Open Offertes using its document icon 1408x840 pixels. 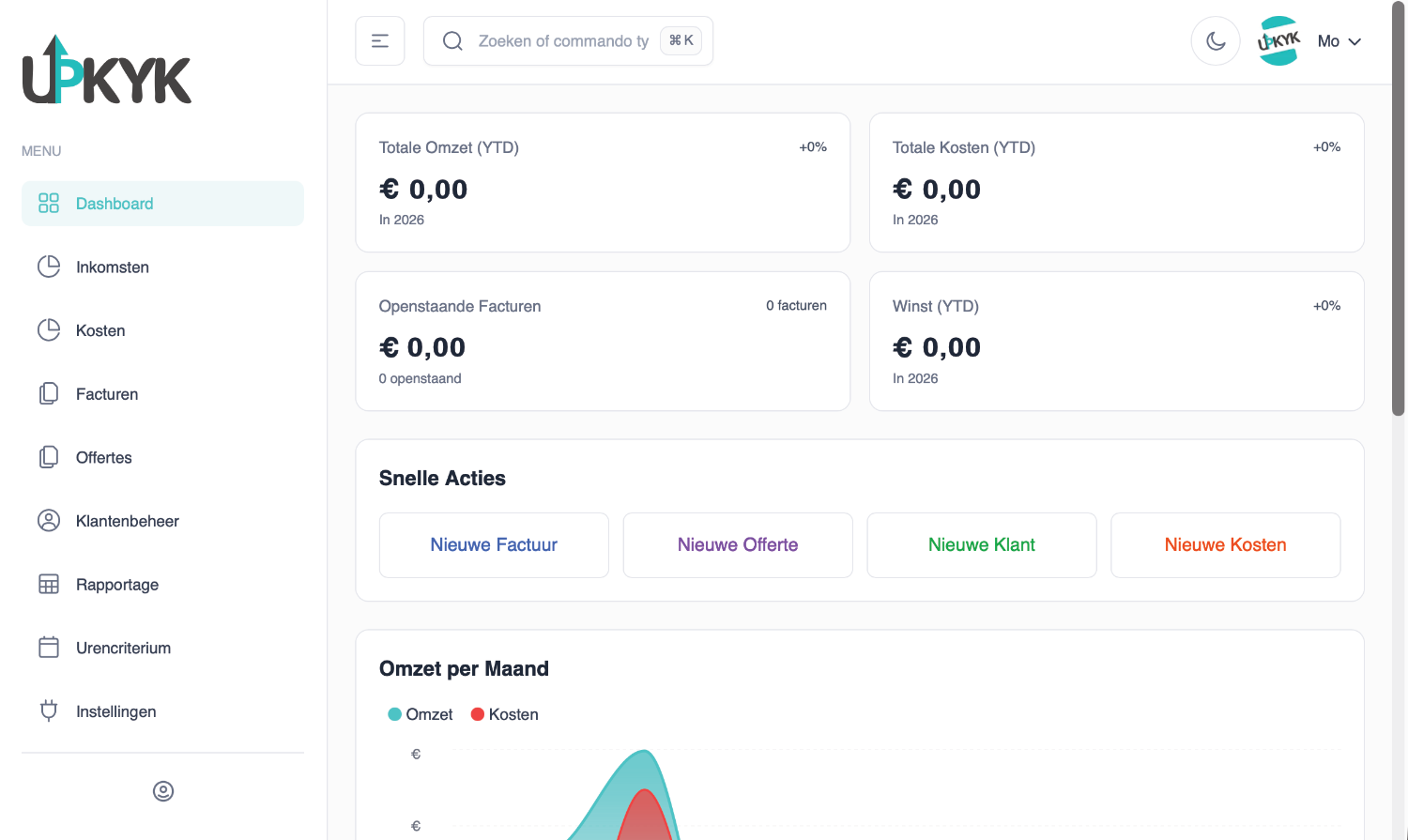tap(48, 457)
